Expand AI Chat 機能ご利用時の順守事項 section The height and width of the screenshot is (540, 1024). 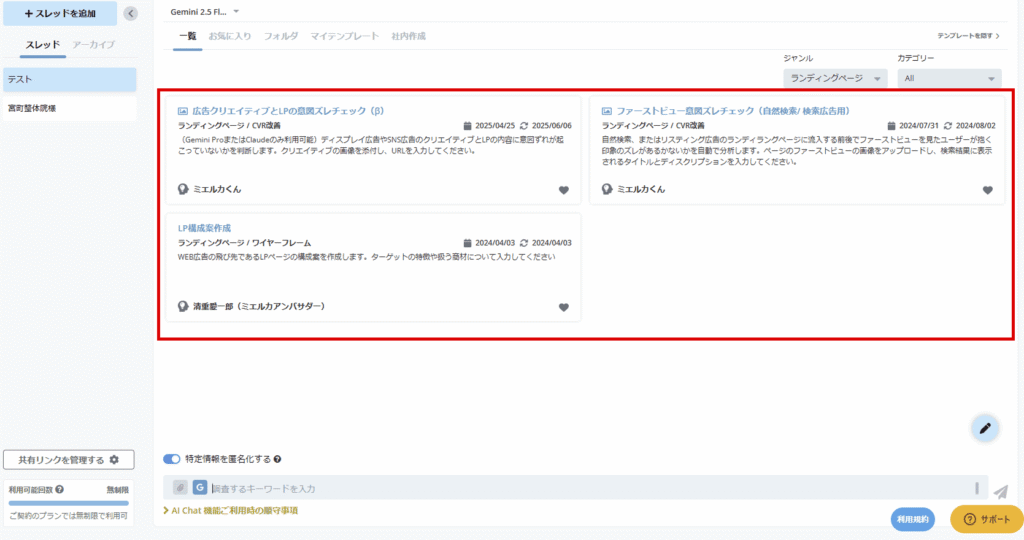(231, 511)
